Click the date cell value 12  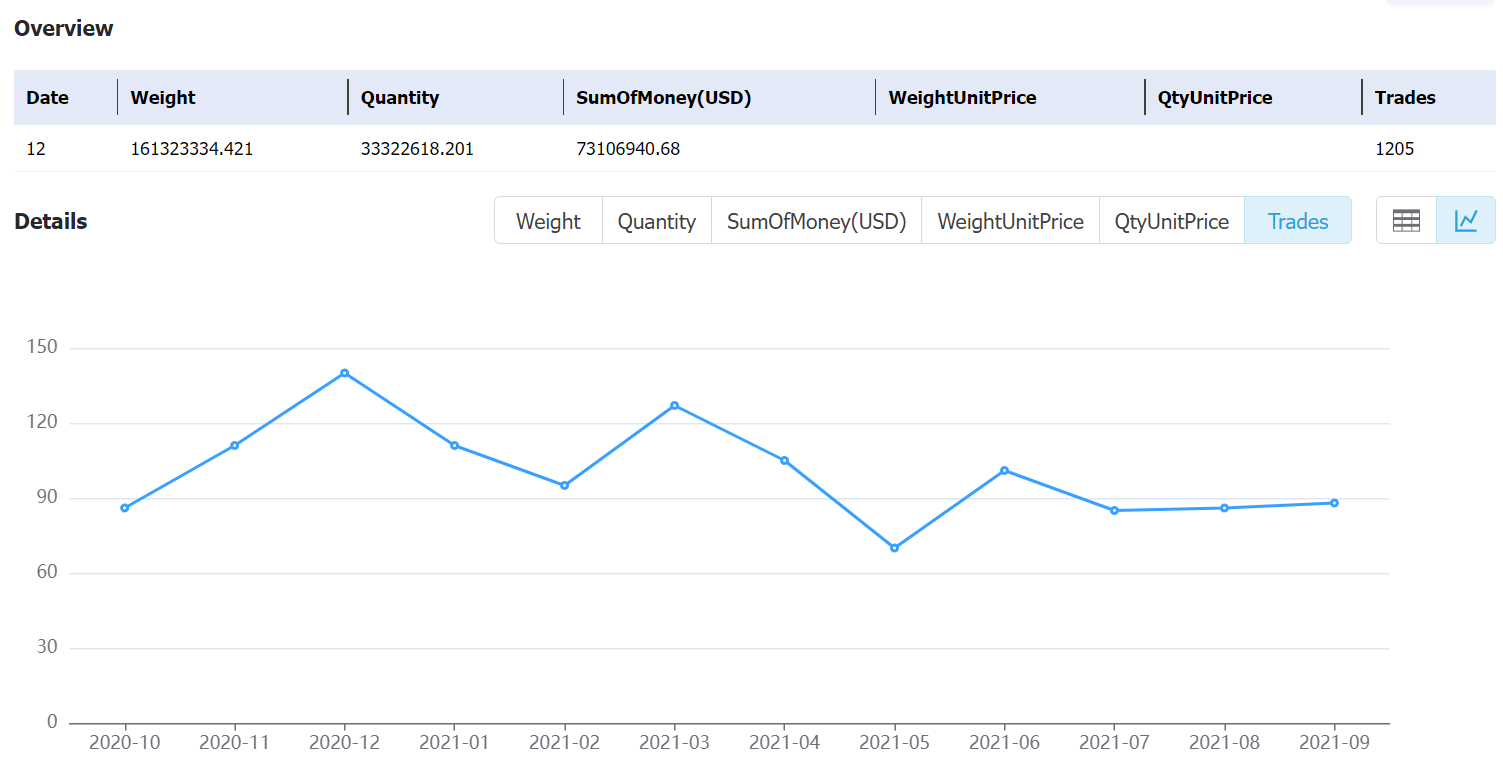(x=36, y=149)
